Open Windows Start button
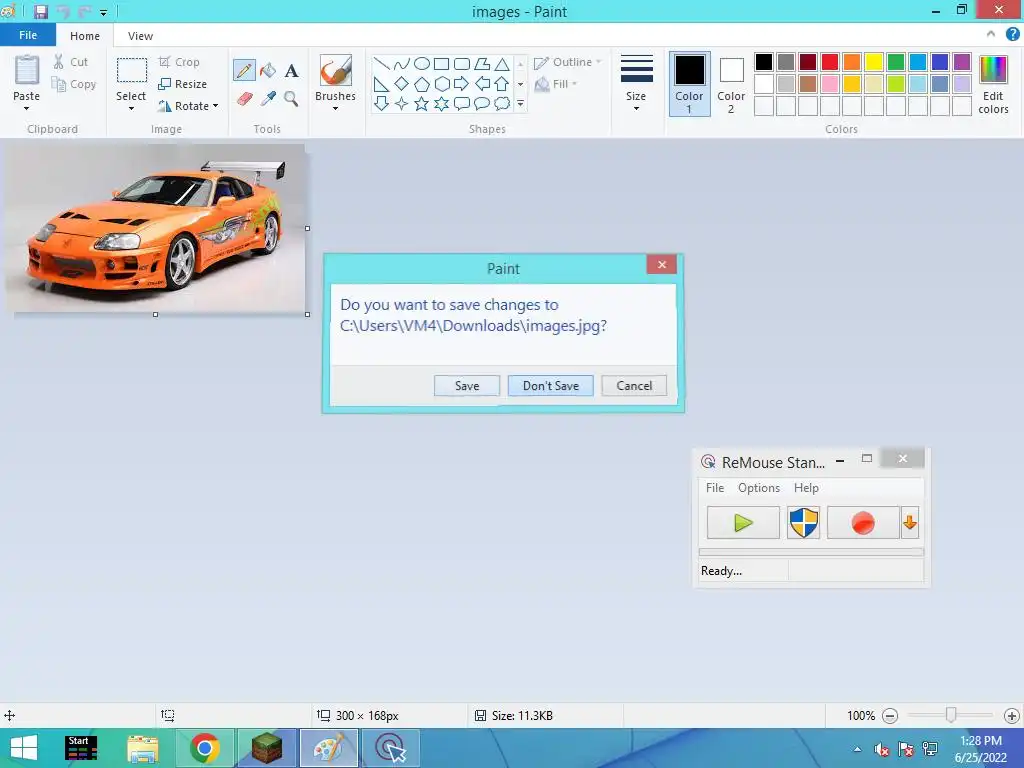Image resolution: width=1024 pixels, height=768 pixels. tap(24, 748)
